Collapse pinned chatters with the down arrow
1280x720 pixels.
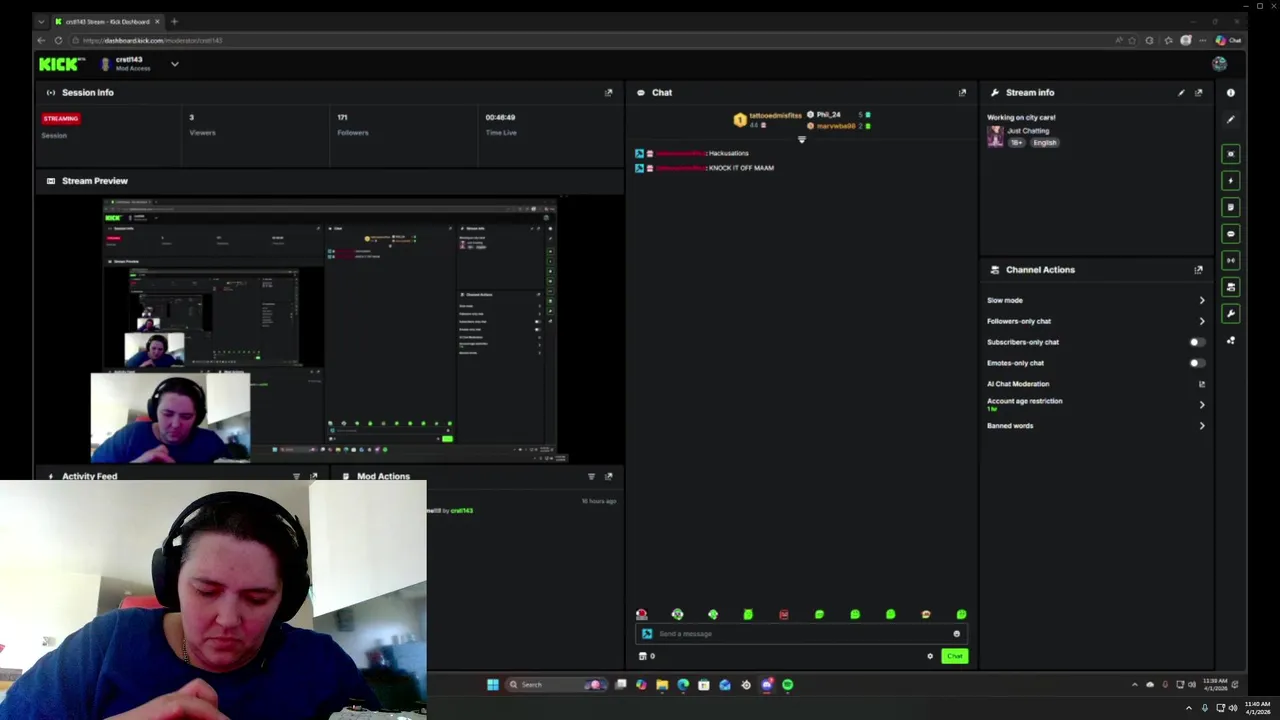(801, 140)
